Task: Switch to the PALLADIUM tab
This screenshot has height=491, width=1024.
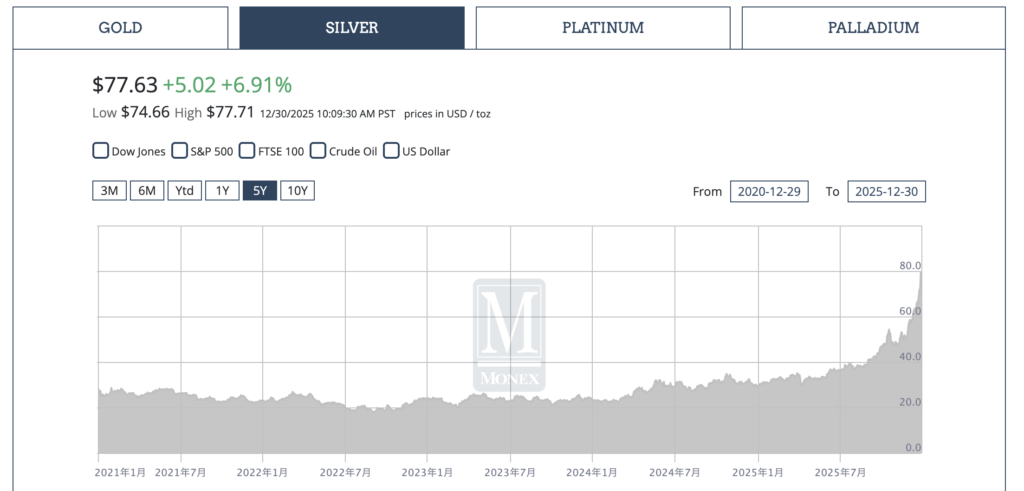Action: [x=873, y=28]
